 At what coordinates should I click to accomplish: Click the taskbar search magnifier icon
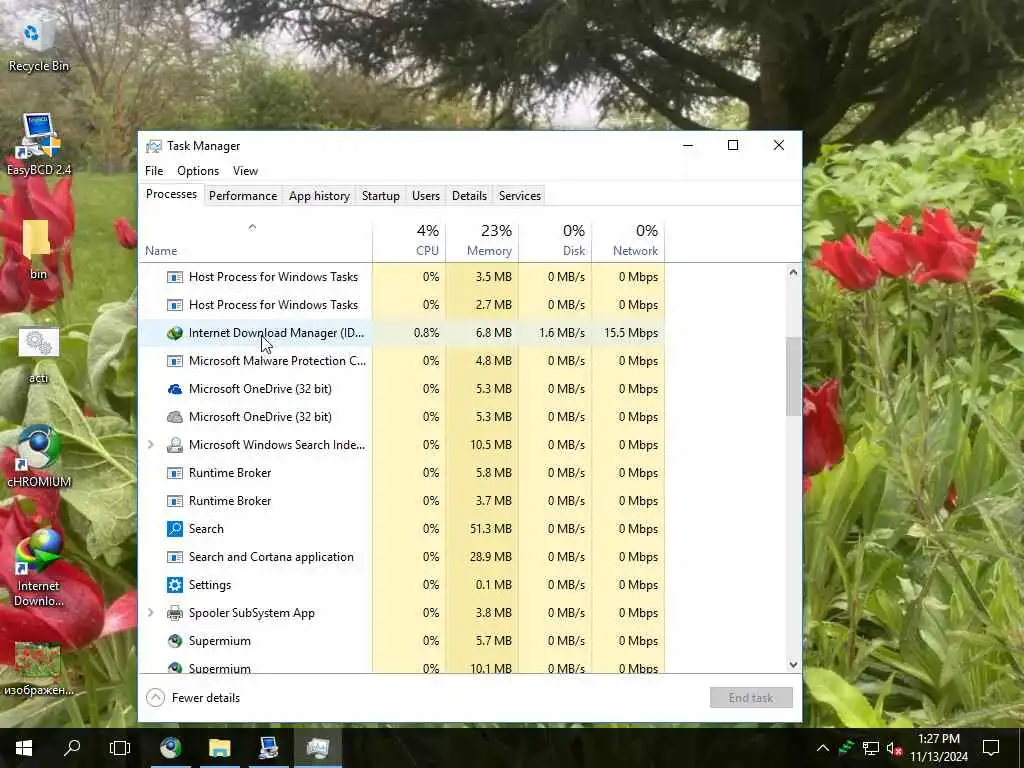coord(72,748)
